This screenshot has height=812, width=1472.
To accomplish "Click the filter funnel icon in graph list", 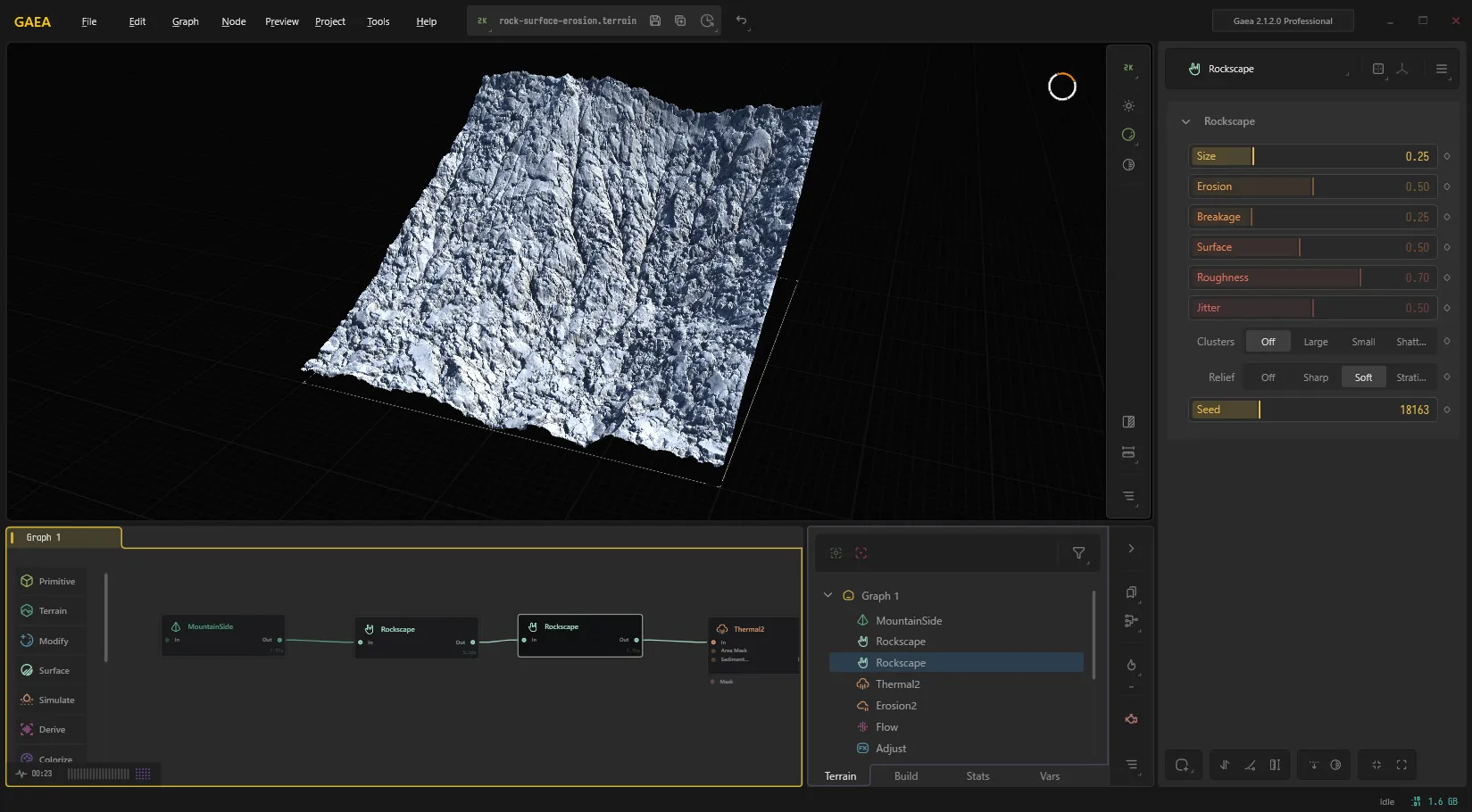I will [1078, 553].
